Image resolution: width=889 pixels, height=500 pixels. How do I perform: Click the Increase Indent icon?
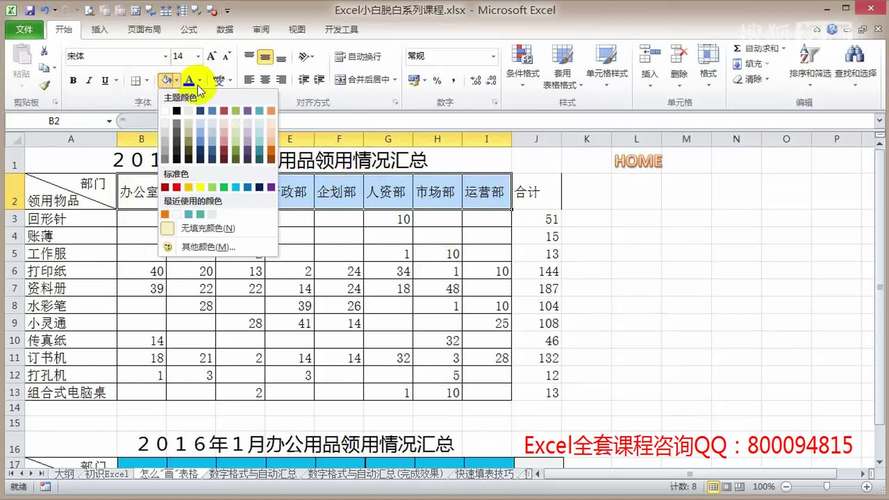tap(320, 80)
